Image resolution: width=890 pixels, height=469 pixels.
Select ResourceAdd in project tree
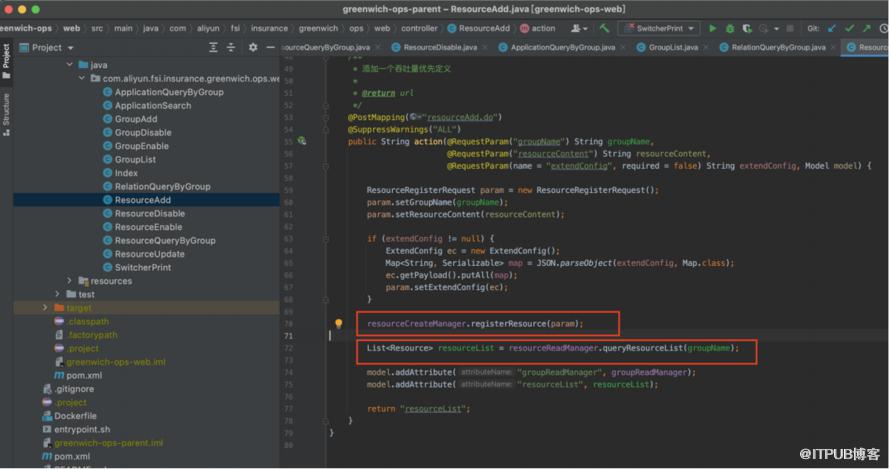coord(142,200)
